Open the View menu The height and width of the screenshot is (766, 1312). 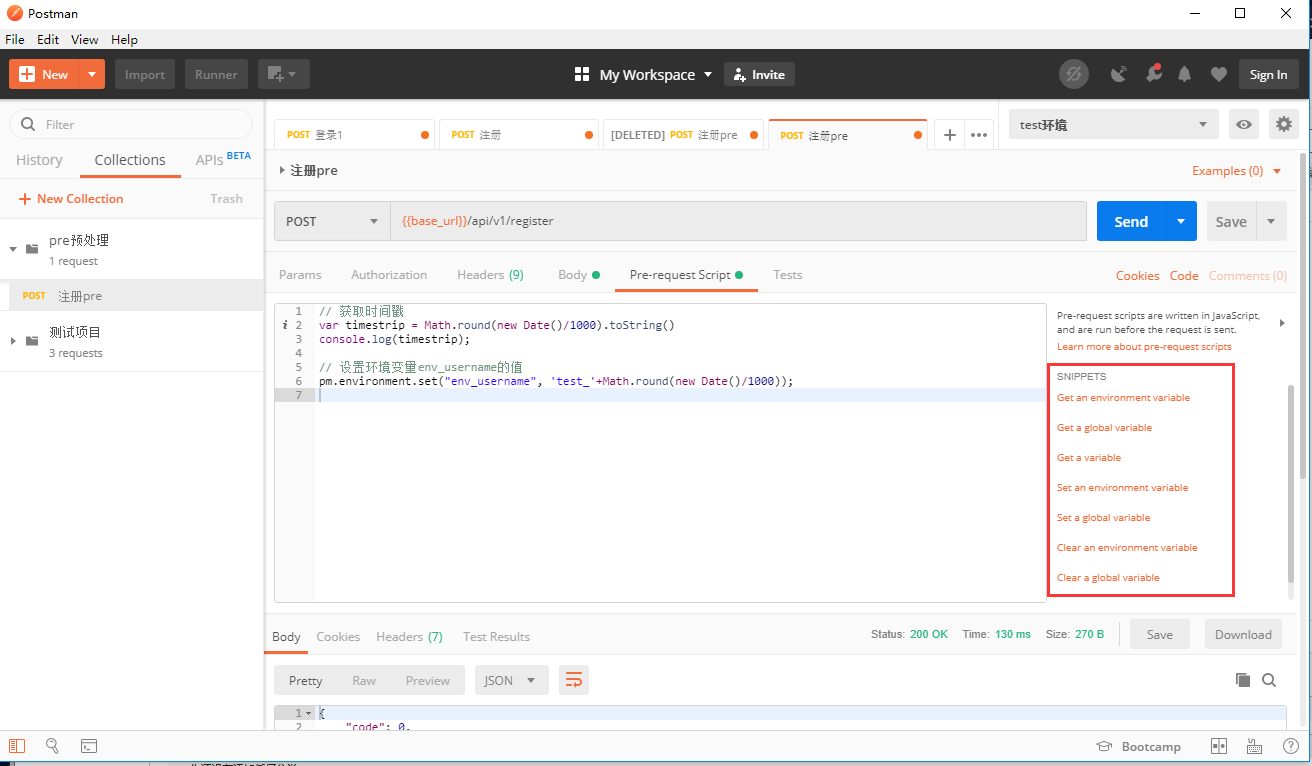(85, 39)
